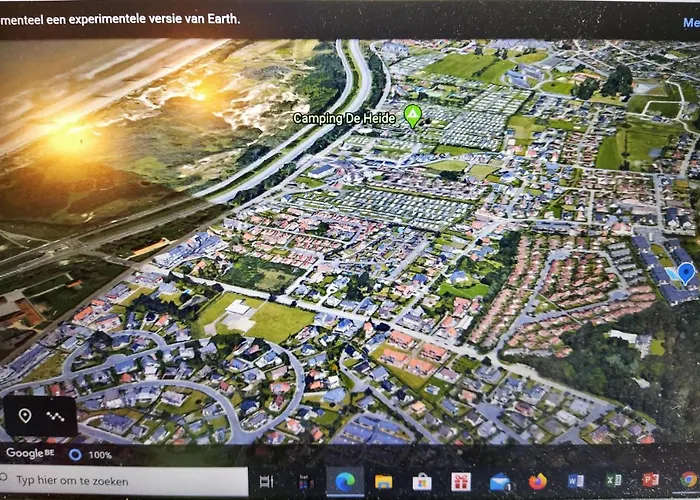Open File Explorer from taskbar
Image resolution: width=700 pixels, height=500 pixels.
pos(383,482)
